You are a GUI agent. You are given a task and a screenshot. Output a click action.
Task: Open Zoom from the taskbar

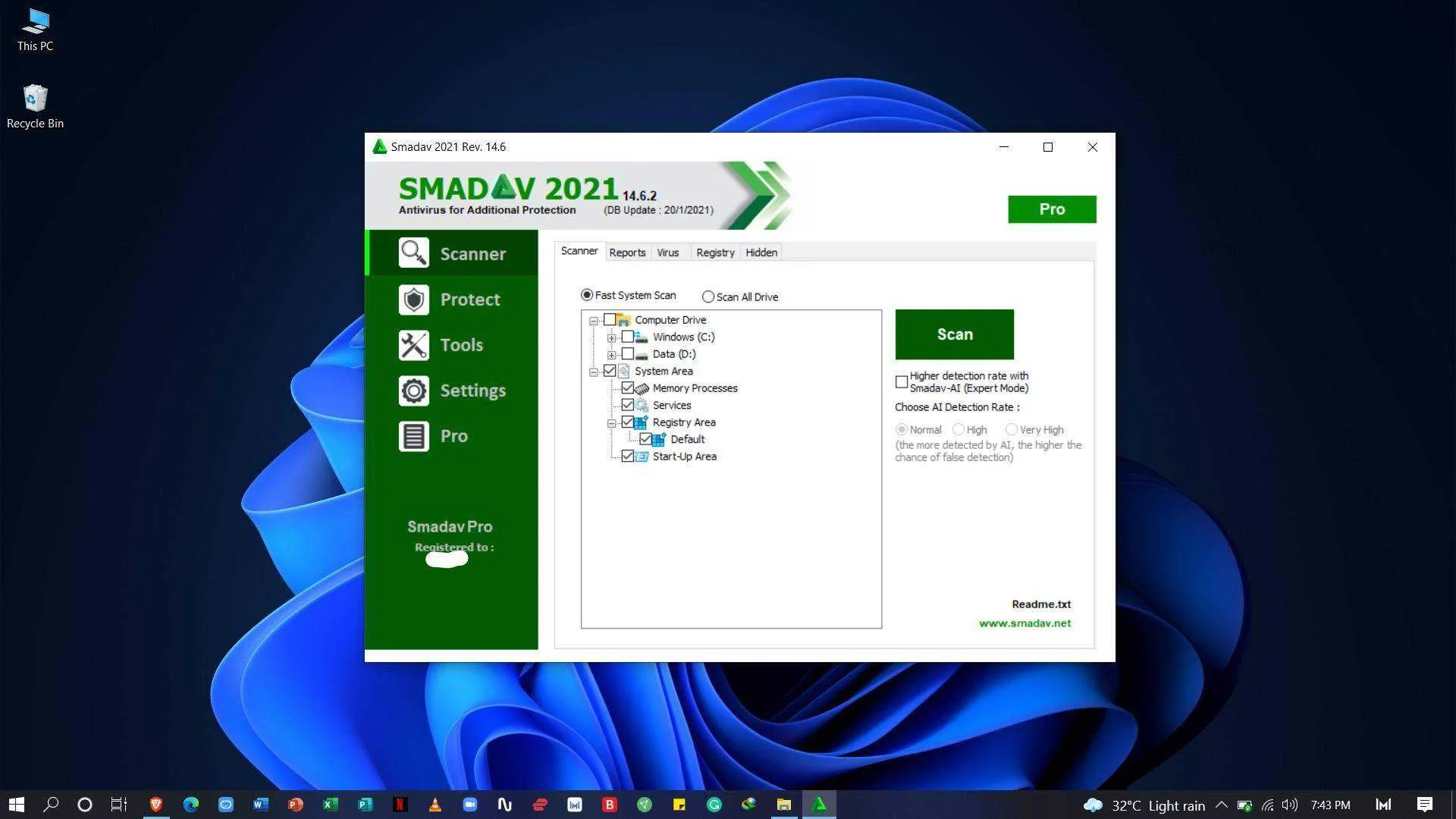pyautogui.click(x=469, y=805)
